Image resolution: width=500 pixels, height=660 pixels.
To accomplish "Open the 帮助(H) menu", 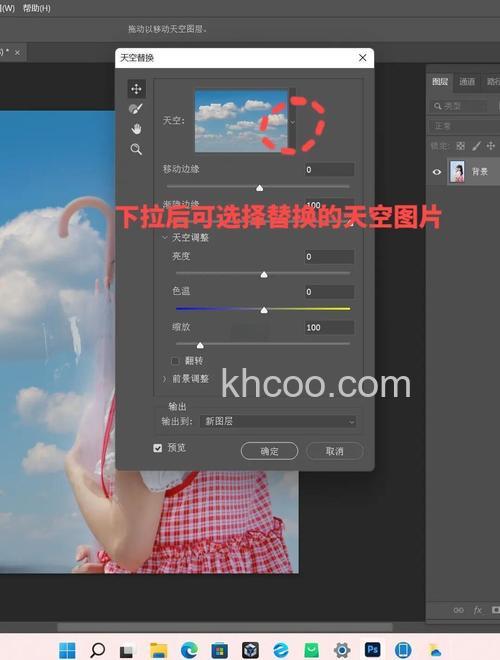I will pos(37,8).
